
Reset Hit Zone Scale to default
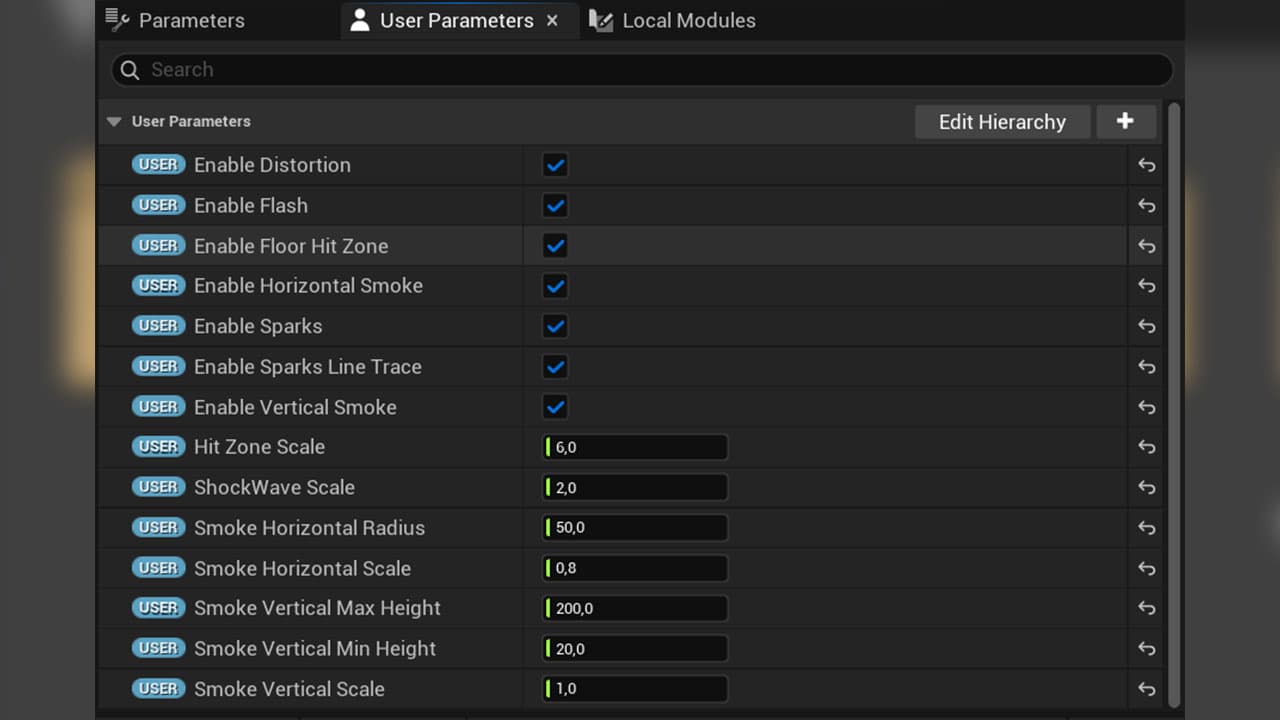pos(1146,447)
